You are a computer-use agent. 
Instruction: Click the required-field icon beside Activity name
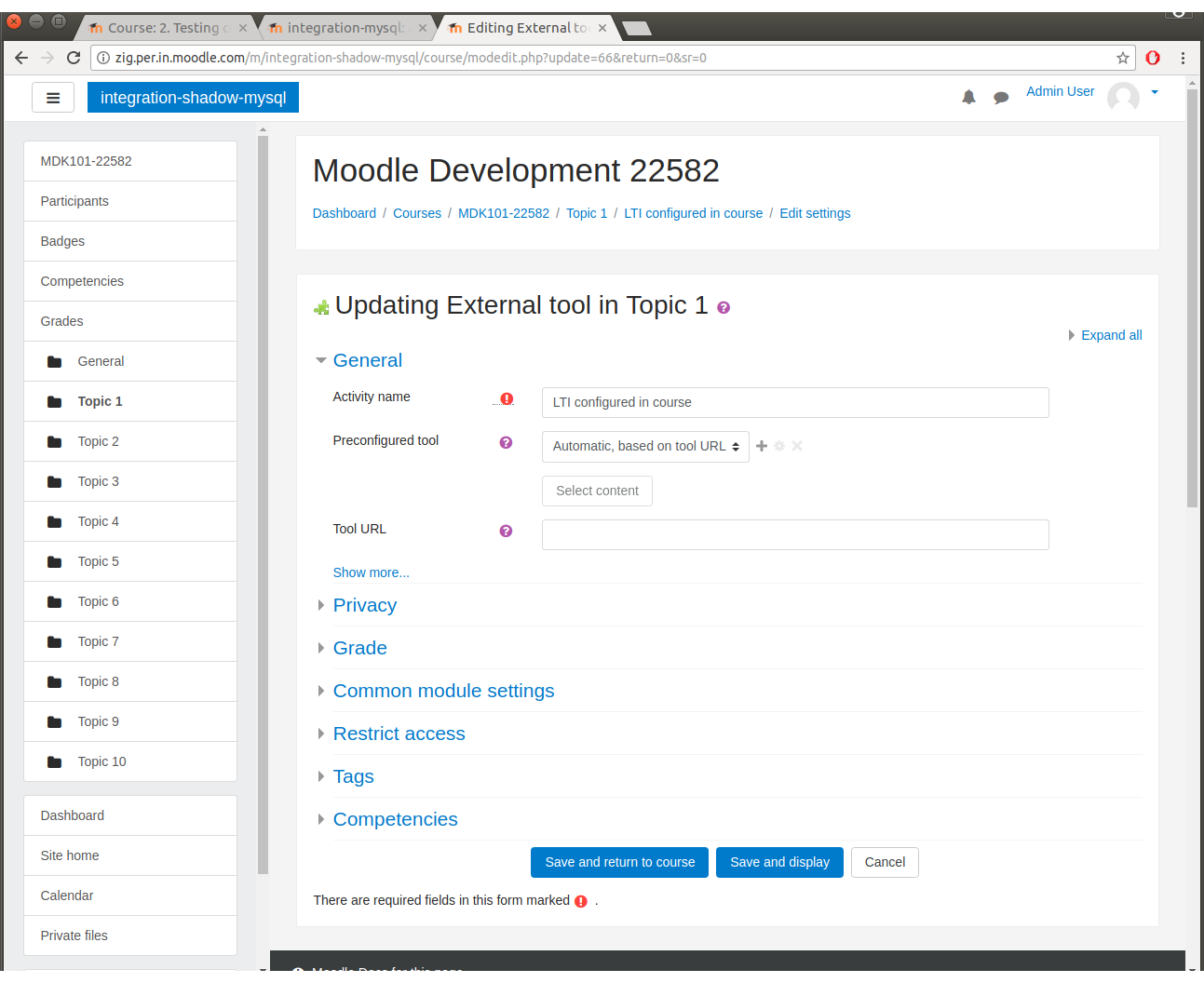coord(507,398)
